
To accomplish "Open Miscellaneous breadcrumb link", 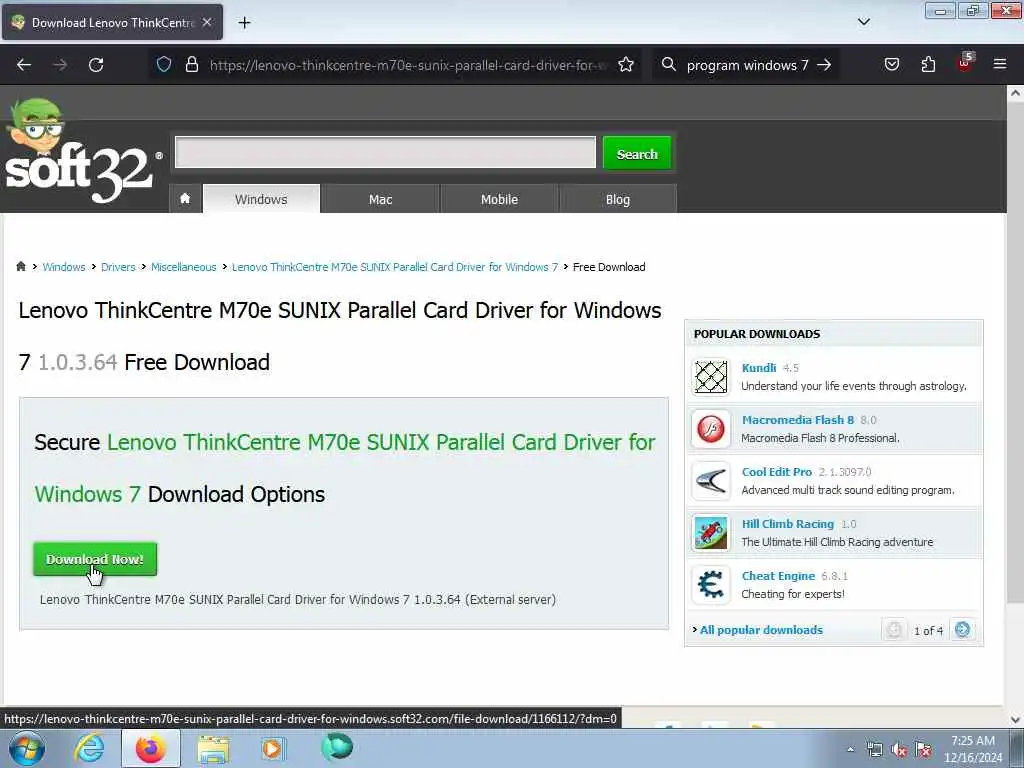I will click(x=184, y=266).
